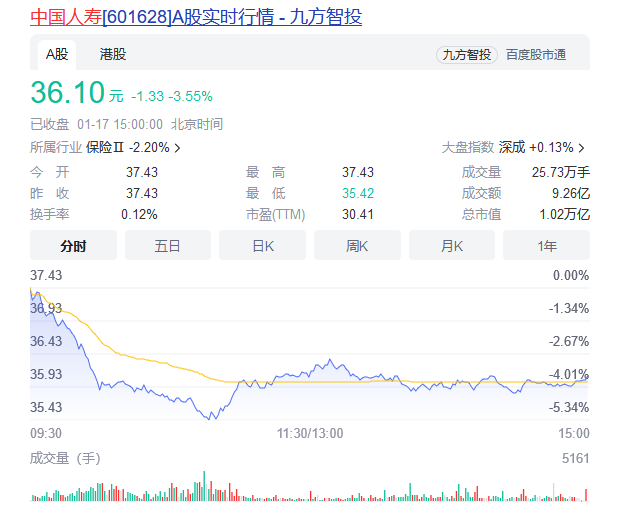Click the percentage change -3.55%
623x511 pixels.
coord(190,96)
